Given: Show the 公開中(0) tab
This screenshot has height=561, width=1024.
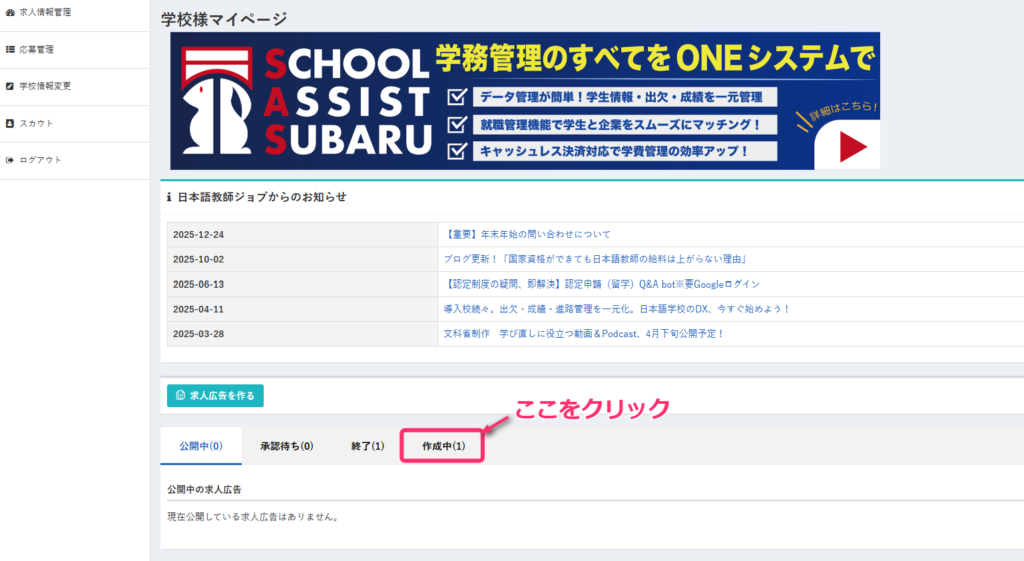Looking at the screenshot, I should coord(200,446).
